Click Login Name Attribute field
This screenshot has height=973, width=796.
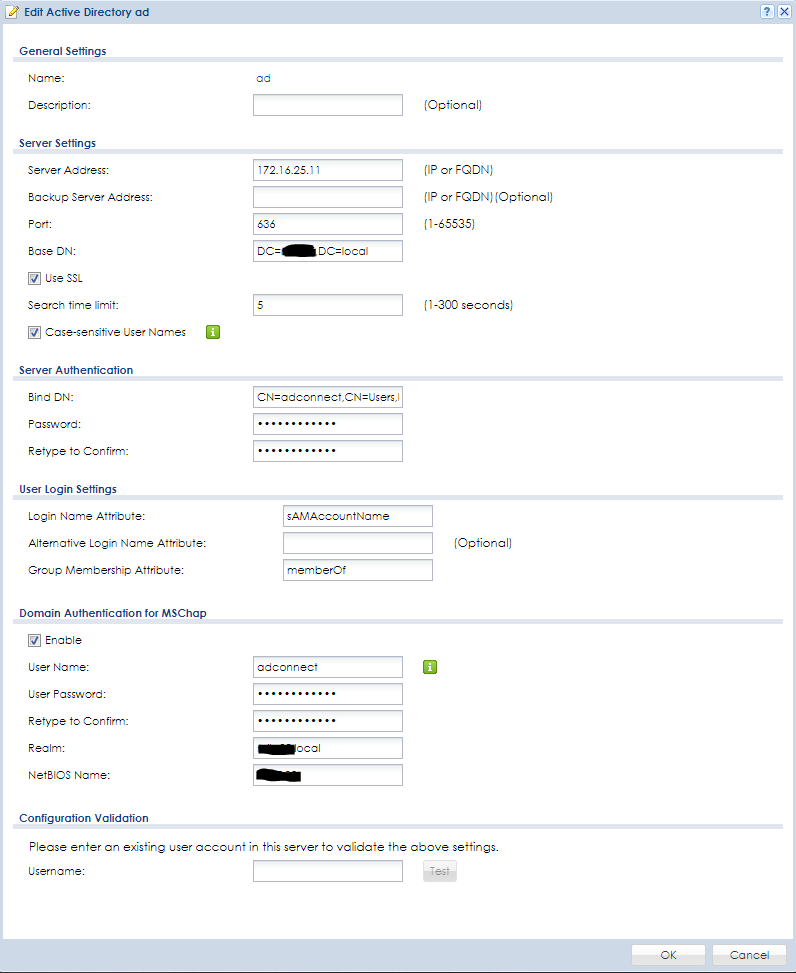click(x=358, y=516)
